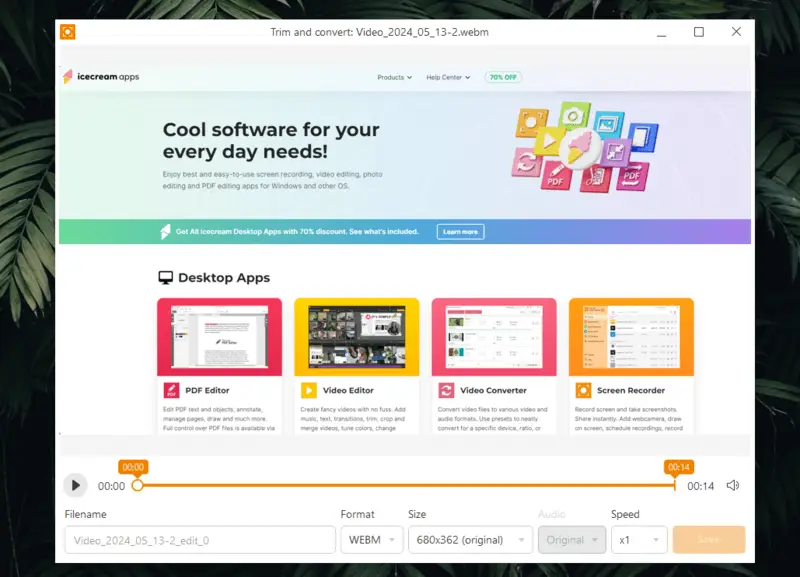Click the Video Converter title link

(493, 390)
